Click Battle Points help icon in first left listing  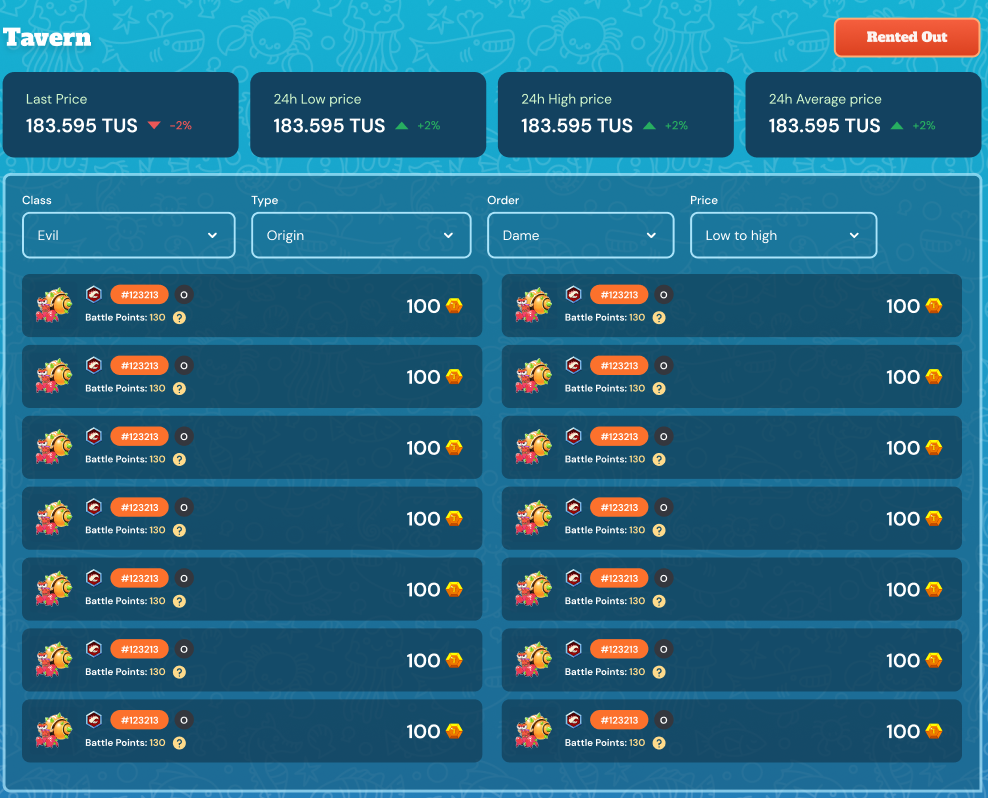pyautogui.click(x=180, y=318)
